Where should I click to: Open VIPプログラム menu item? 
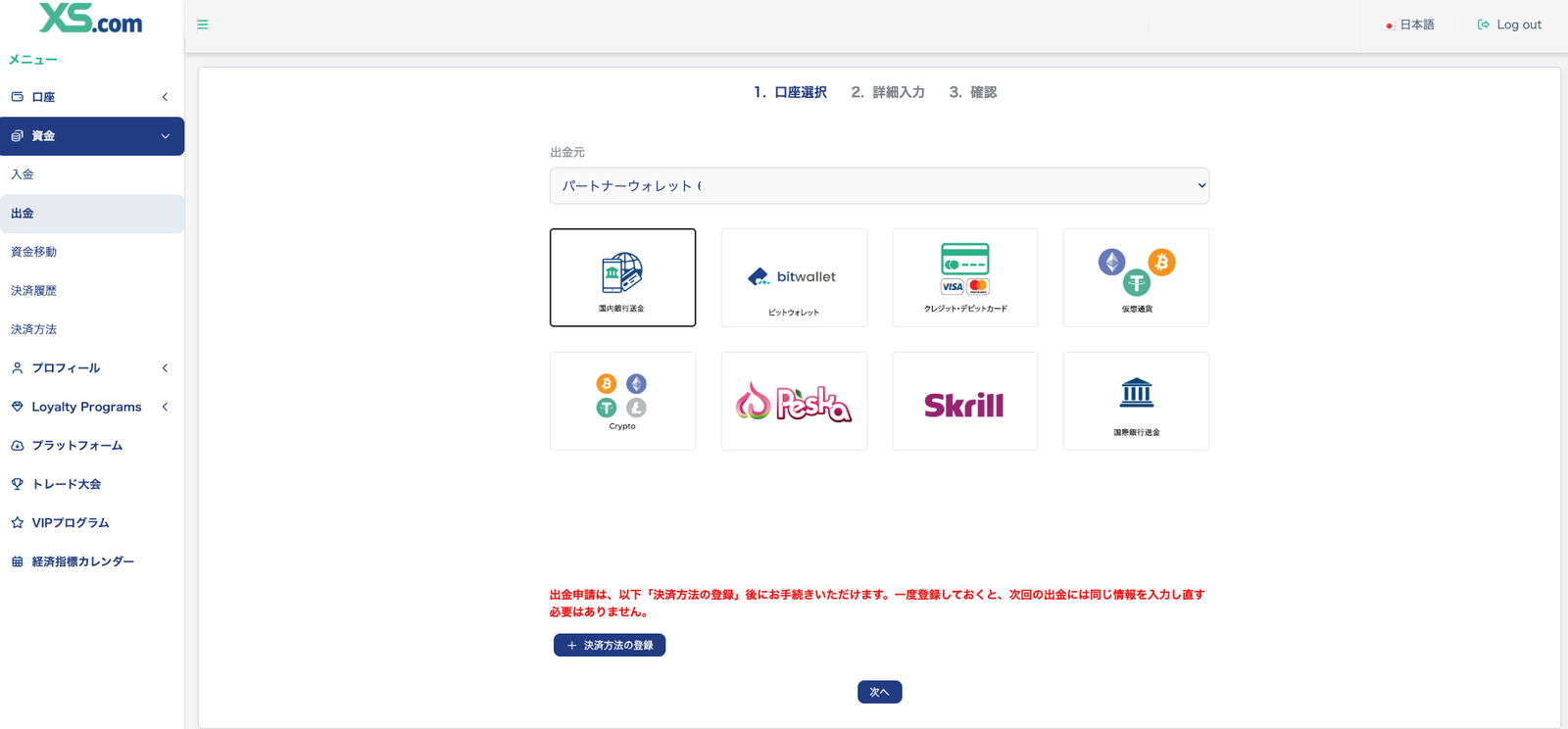[92, 523]
